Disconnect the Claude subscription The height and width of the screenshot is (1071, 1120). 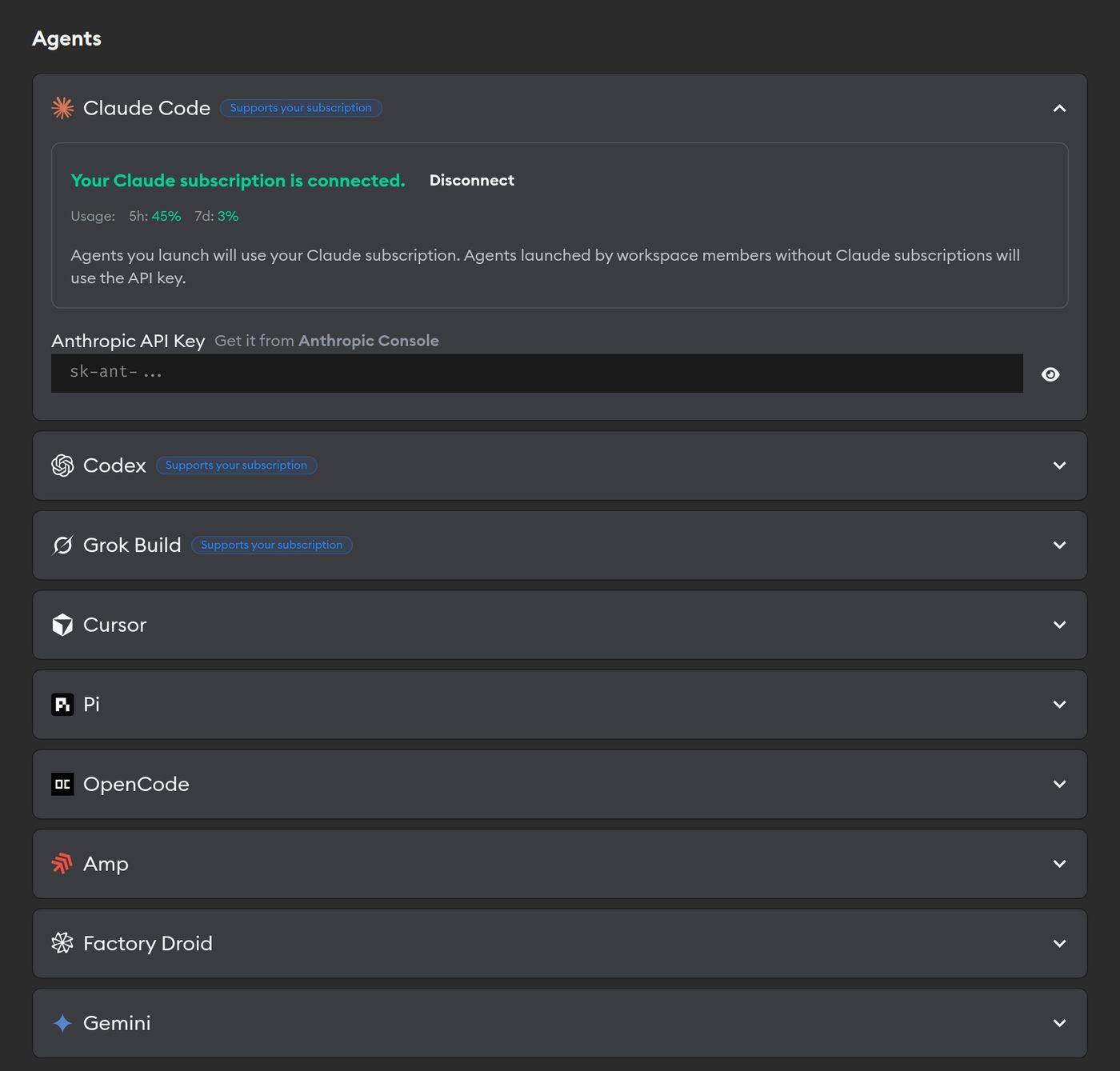pyautogui.click(x=472, y=180)
